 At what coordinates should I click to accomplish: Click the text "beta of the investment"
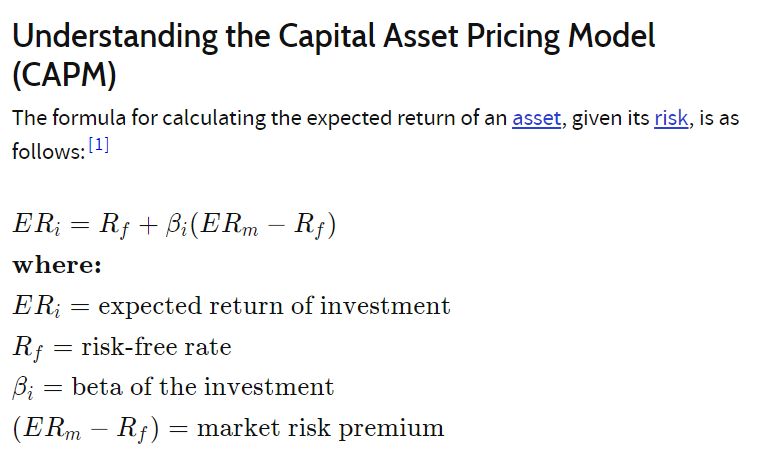(x=203, y=387)
